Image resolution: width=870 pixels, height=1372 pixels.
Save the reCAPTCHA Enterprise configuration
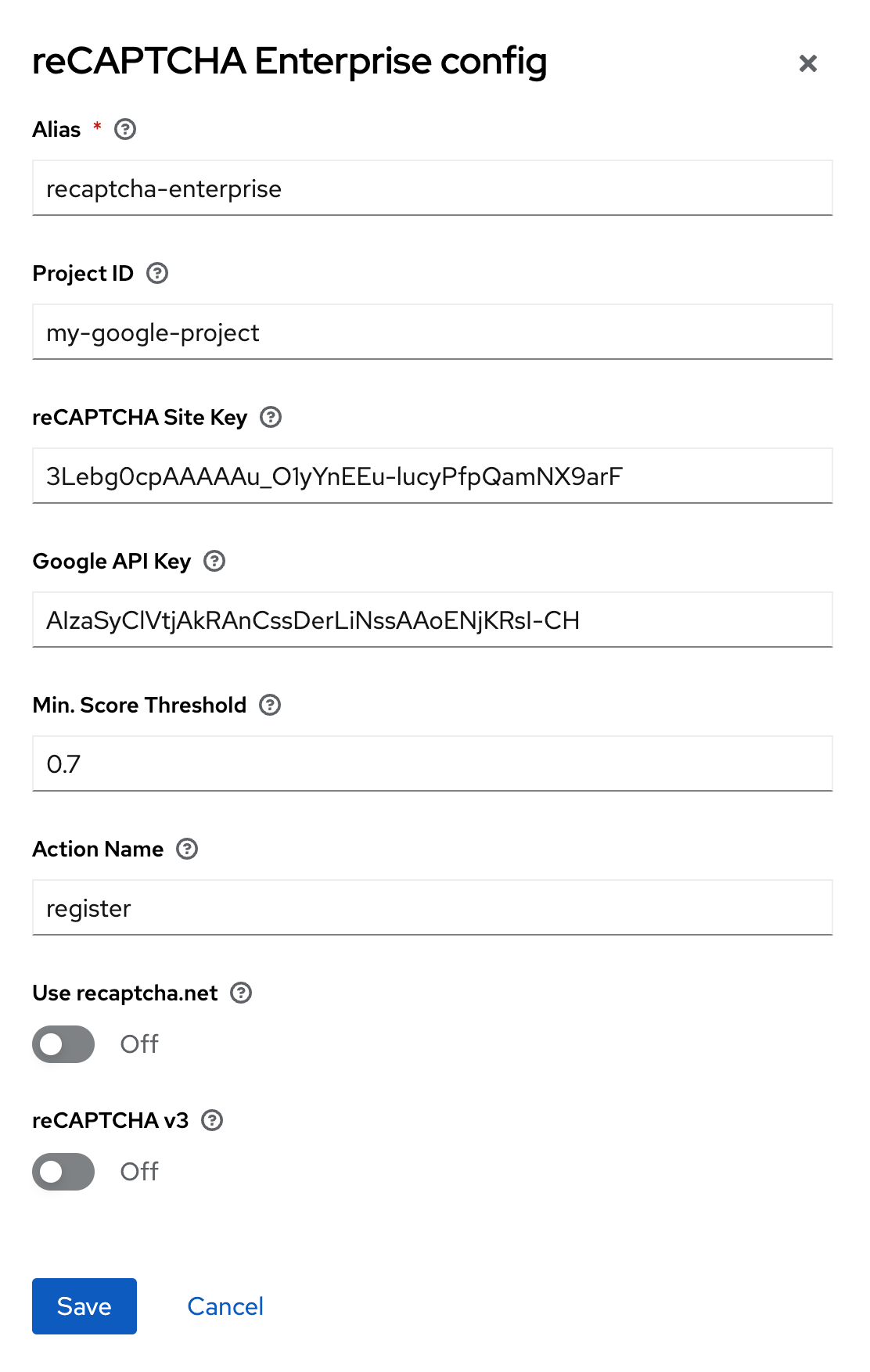(x=84, y=1306)
